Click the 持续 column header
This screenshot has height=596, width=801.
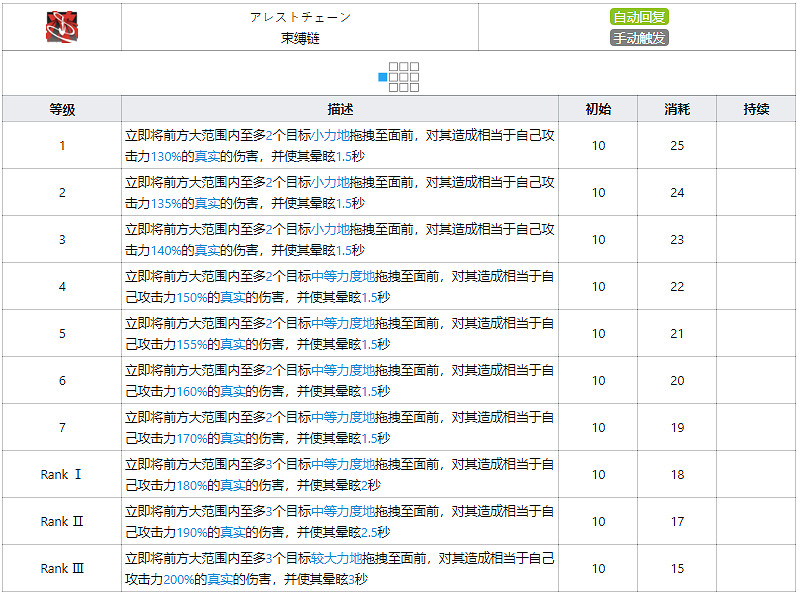coord(755,109)
